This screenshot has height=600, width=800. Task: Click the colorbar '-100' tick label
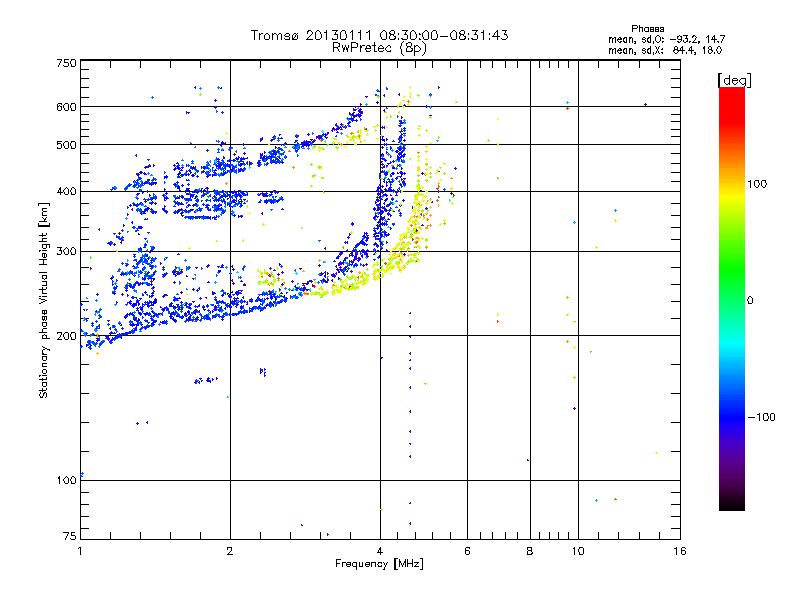761,417
